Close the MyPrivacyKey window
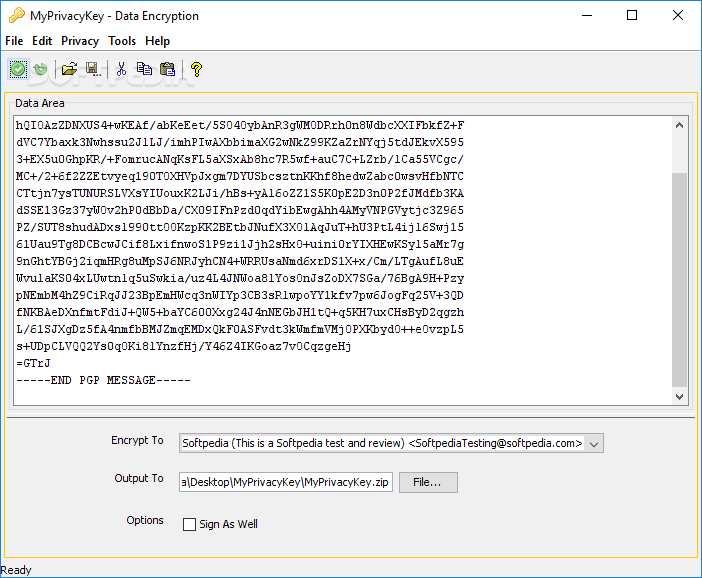The image size is (702, 578). point(678,16)
